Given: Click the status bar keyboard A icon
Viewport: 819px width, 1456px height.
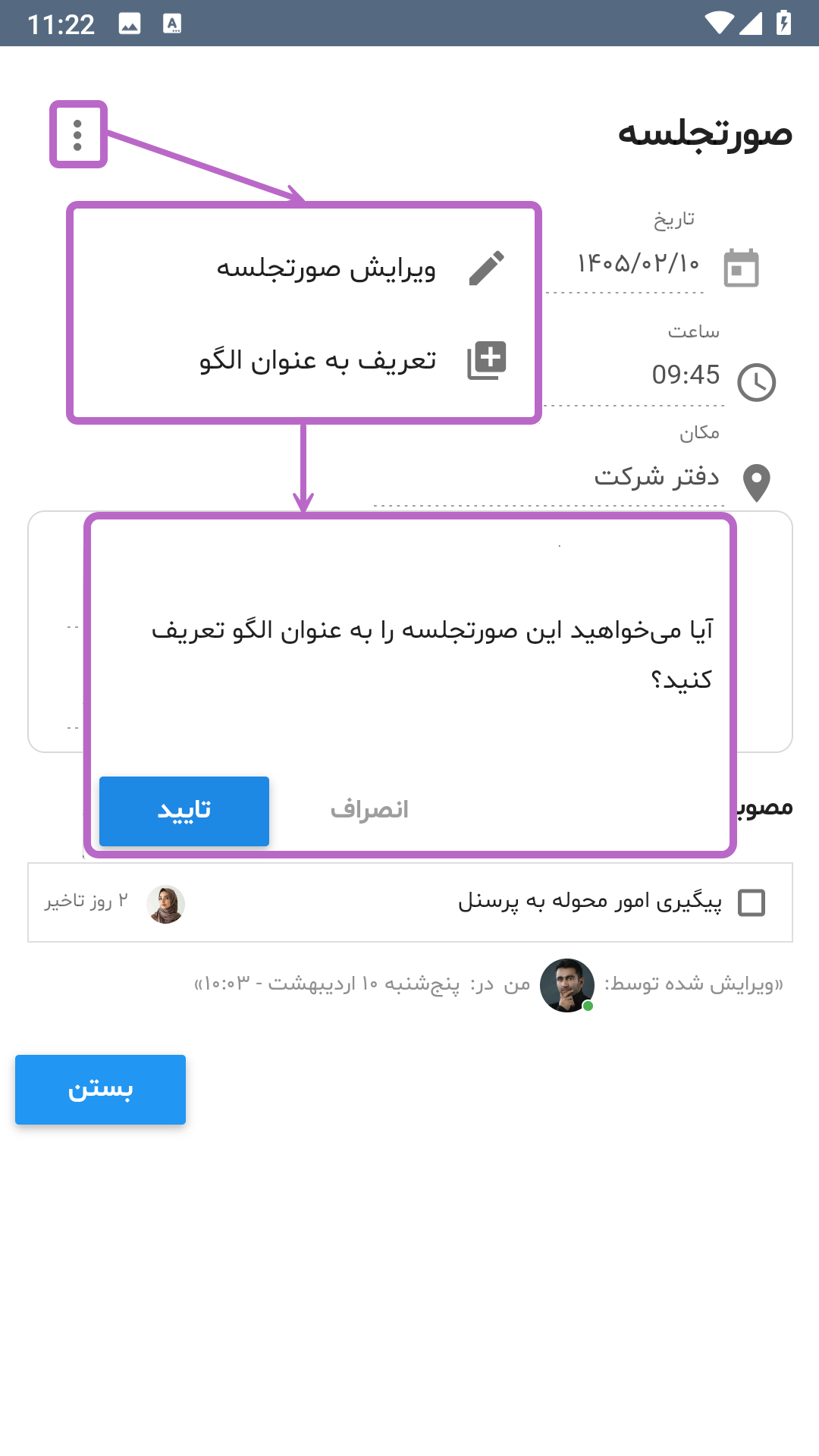Looking at the screenshot, I should coord(172,24).
